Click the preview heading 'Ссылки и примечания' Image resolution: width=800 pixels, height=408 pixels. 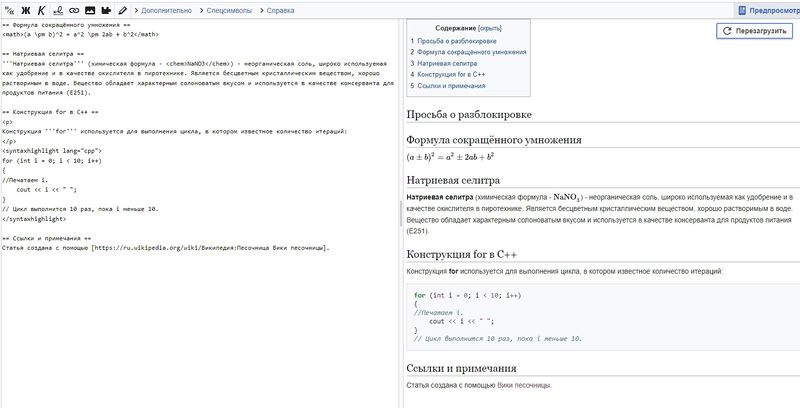tap(461, 368)
